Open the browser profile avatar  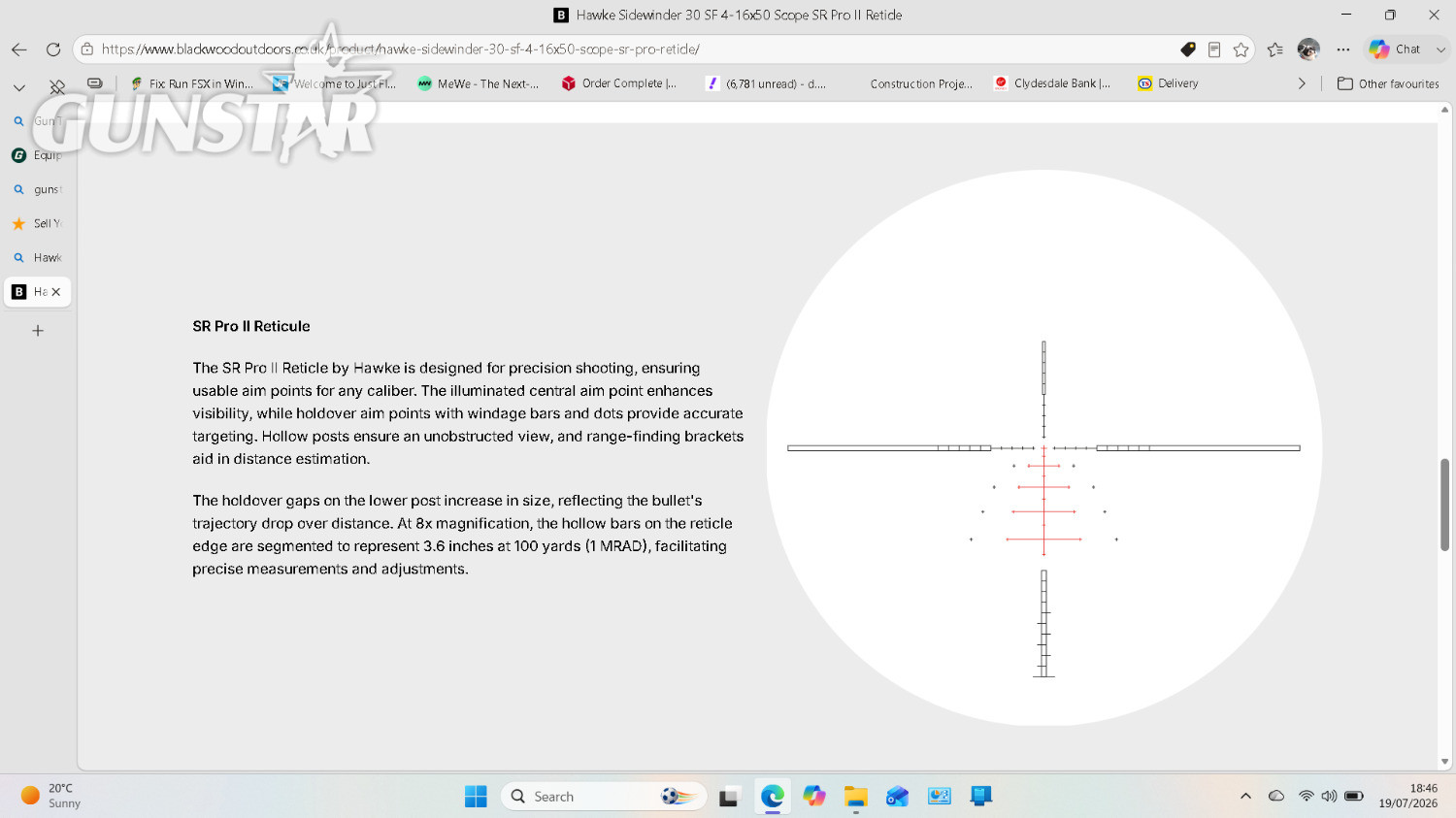pos(1308,49)
